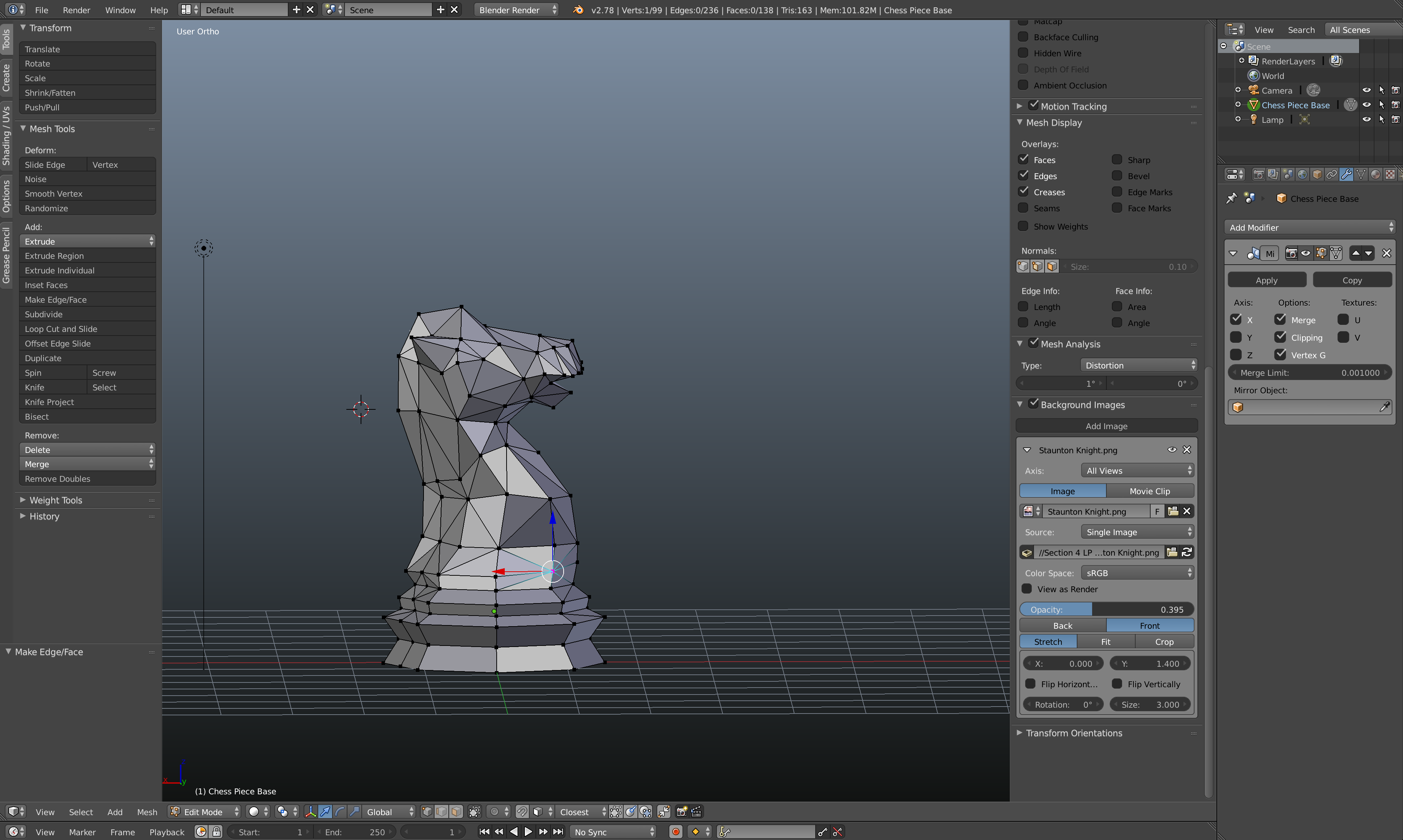The width and height of the screenshot is (1403, 840).
Task: Open the Edit Mode dropdown
Action: [204, 812]
